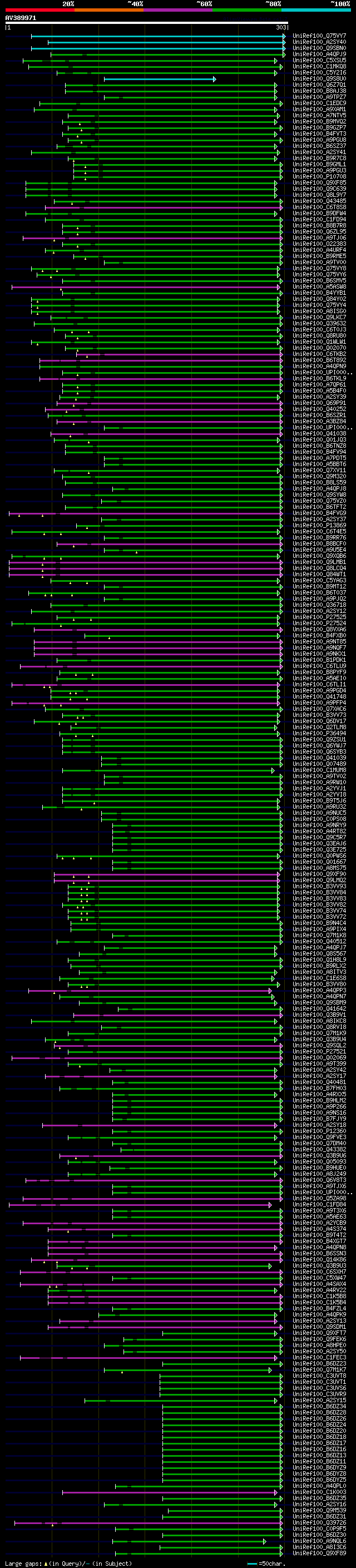Select the UniRef100_B9R7C8 label
Screen dimensions: 356x1568
tap(319, 159)
